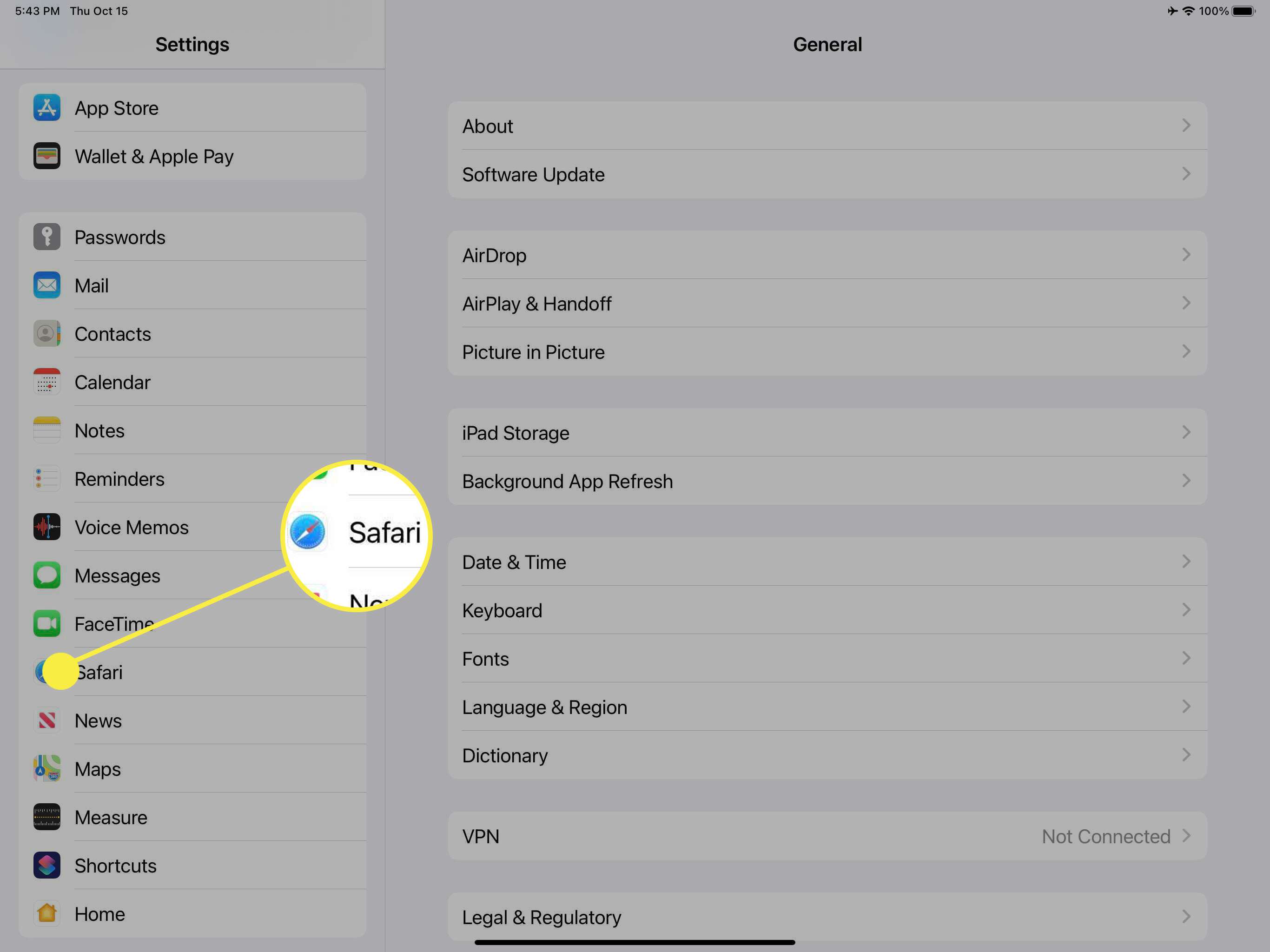Tap the 'Calendar' label

point(112,383)
